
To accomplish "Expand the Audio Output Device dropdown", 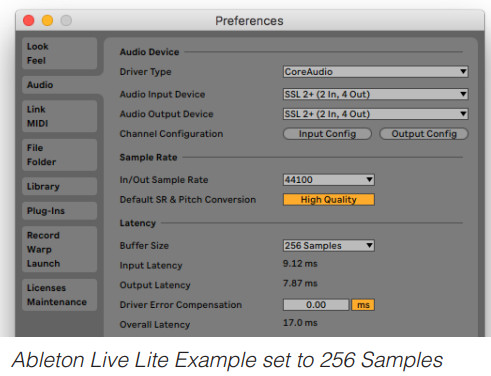I will [x=376, y=114].
